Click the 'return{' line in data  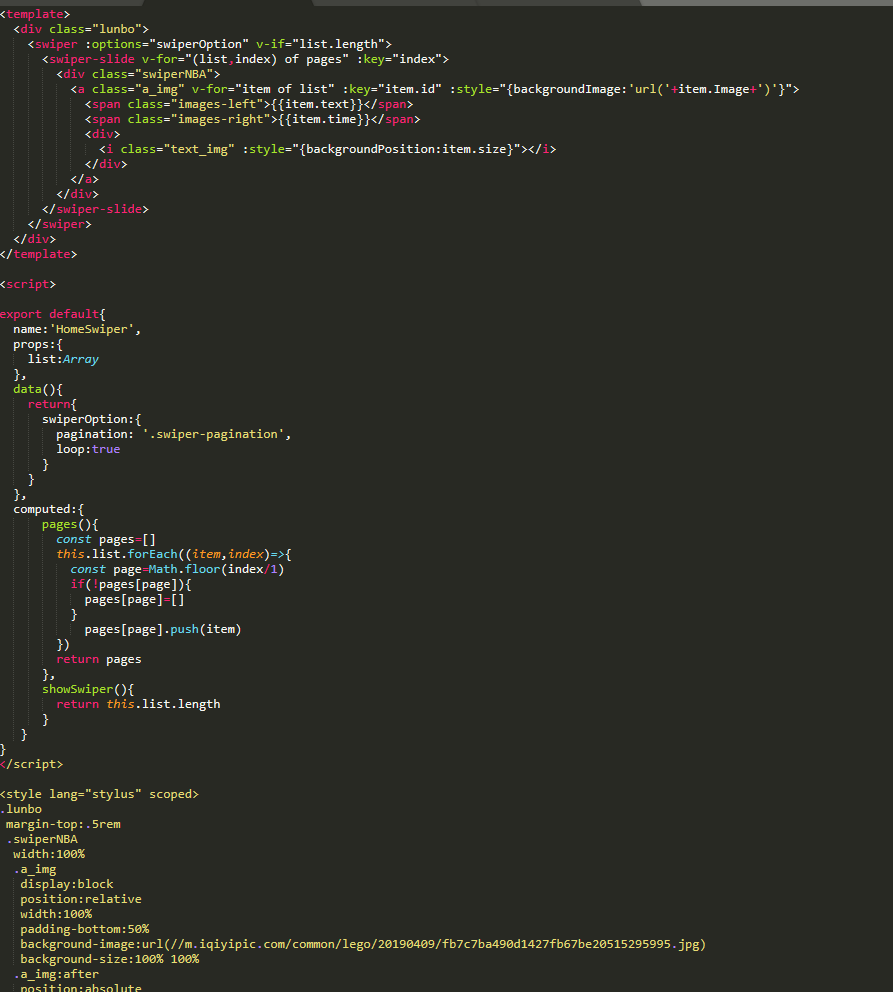pos(52,404)
